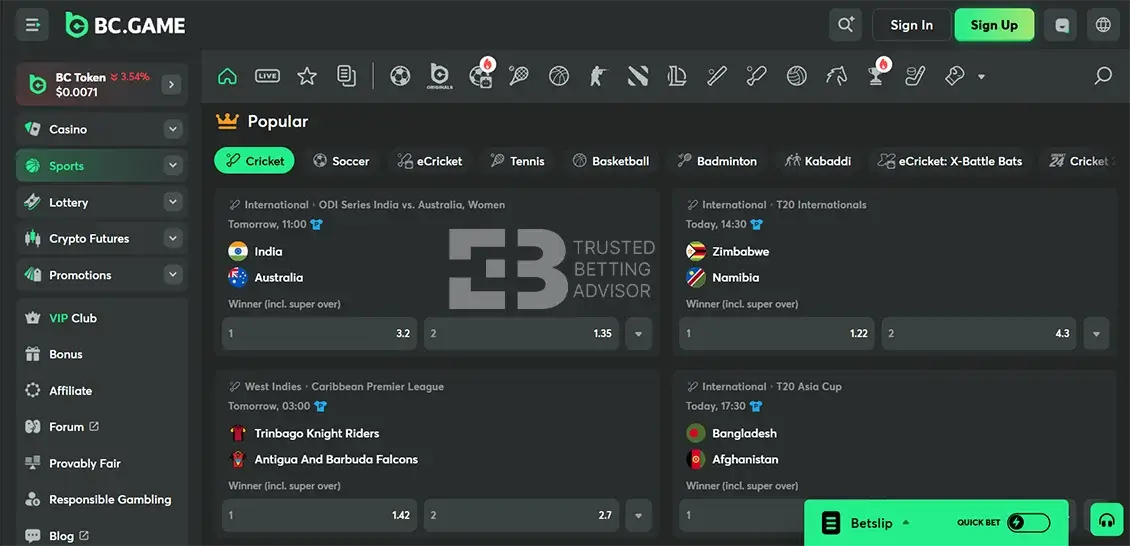Expand more markets for India vs Australia

[639, 334]
